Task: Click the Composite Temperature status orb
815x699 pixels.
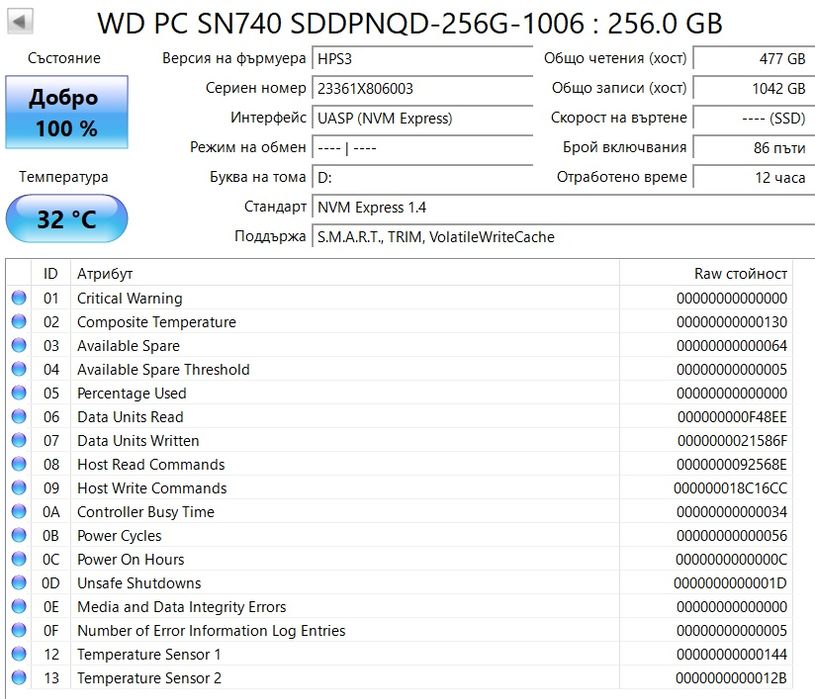Action: pyautogui.click(x=19, y=322)
